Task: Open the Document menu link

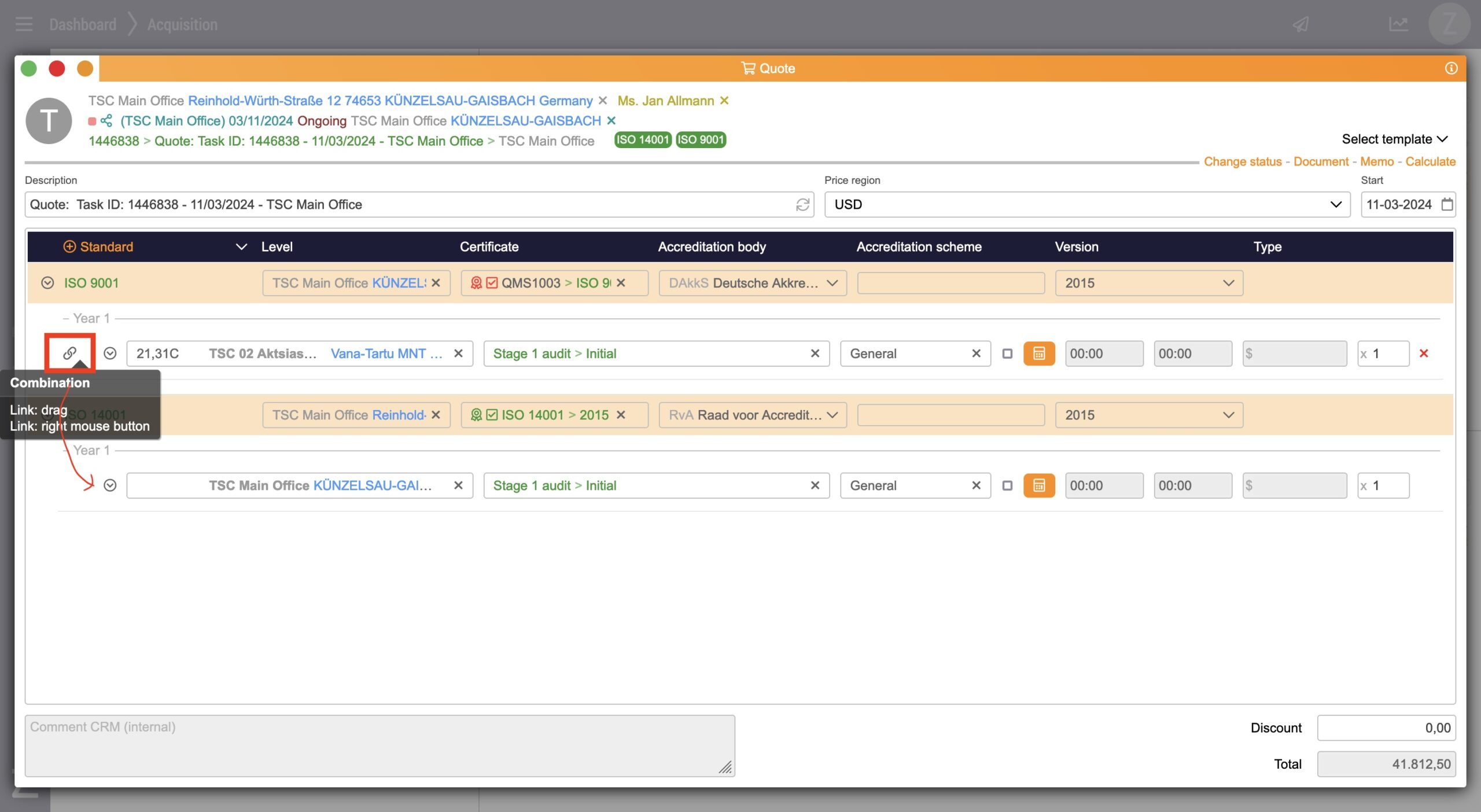Action: (1320, 162)
